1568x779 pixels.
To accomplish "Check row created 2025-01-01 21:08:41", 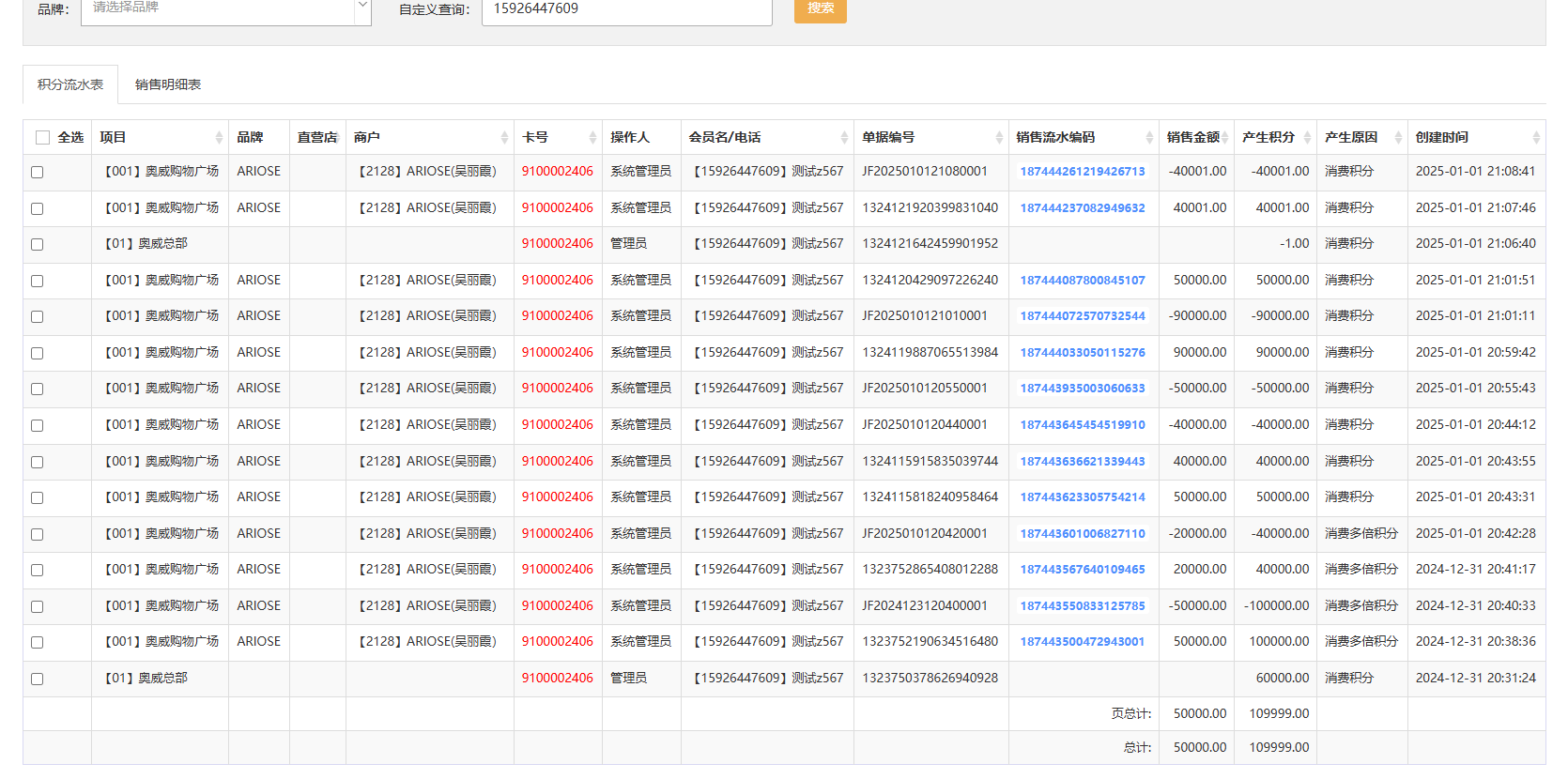I will [x=38, y=172].
